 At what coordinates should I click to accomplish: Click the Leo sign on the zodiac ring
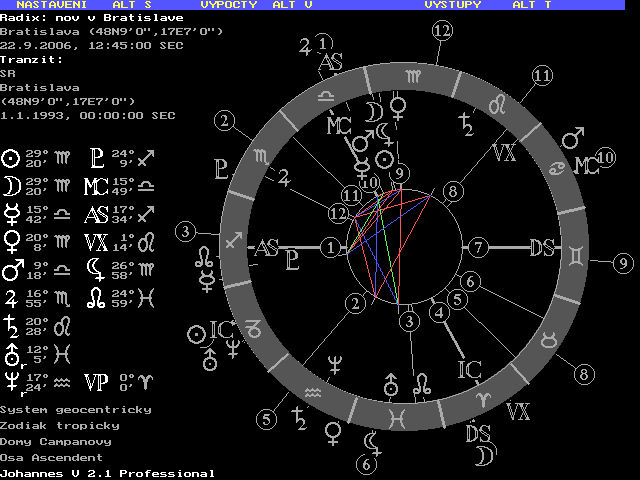point(494,107)
